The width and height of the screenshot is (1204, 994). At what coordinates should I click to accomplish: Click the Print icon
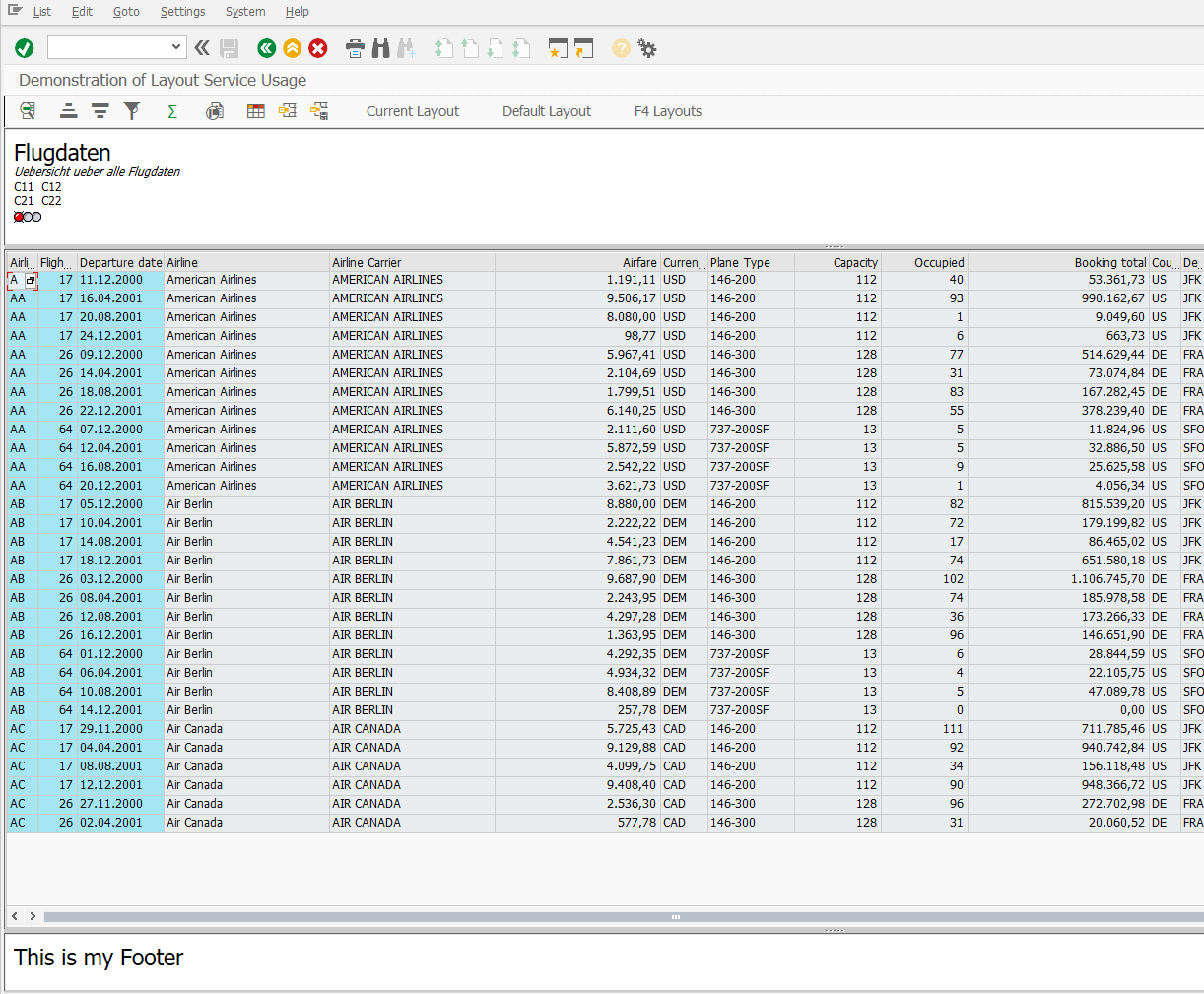pyautogui.click(x=356, y=48)
